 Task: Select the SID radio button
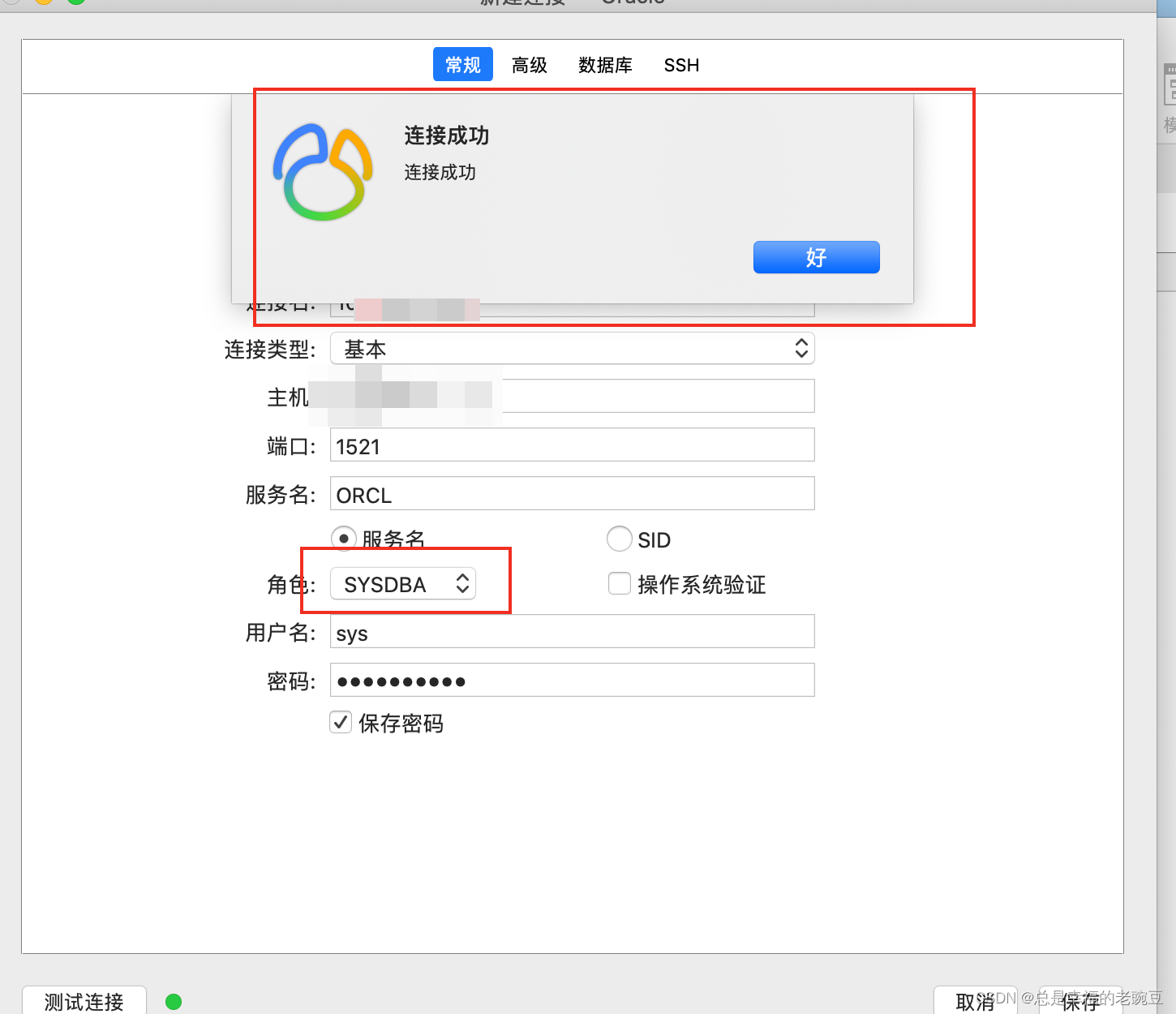coord(619,538)
